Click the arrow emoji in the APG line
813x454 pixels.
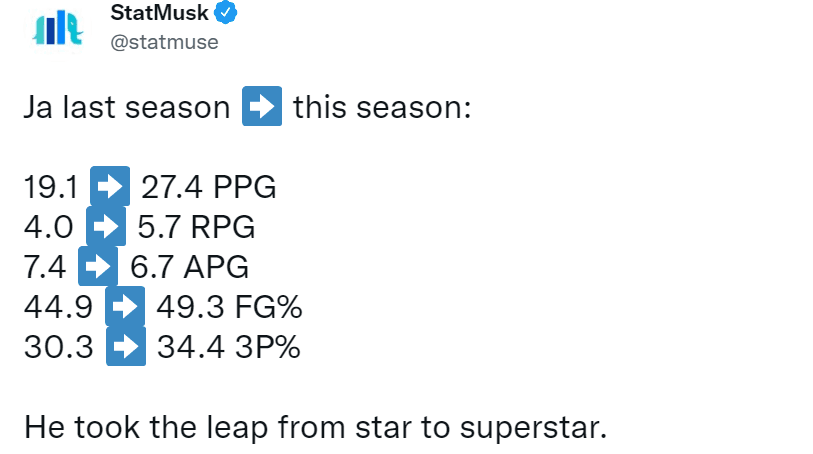tap(98, 267)
